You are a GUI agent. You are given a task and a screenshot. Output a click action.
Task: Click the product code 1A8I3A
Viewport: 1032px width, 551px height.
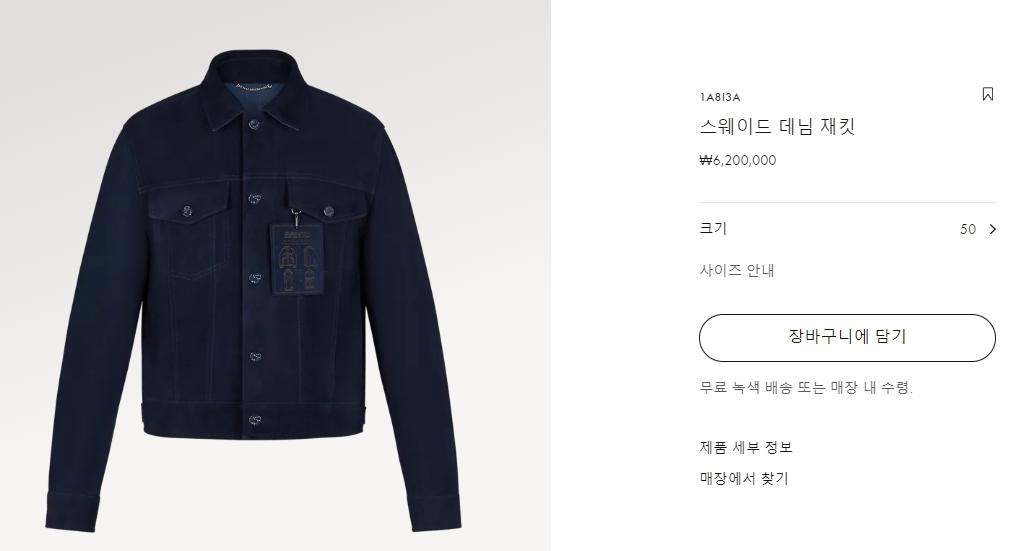tap(719, 97)
